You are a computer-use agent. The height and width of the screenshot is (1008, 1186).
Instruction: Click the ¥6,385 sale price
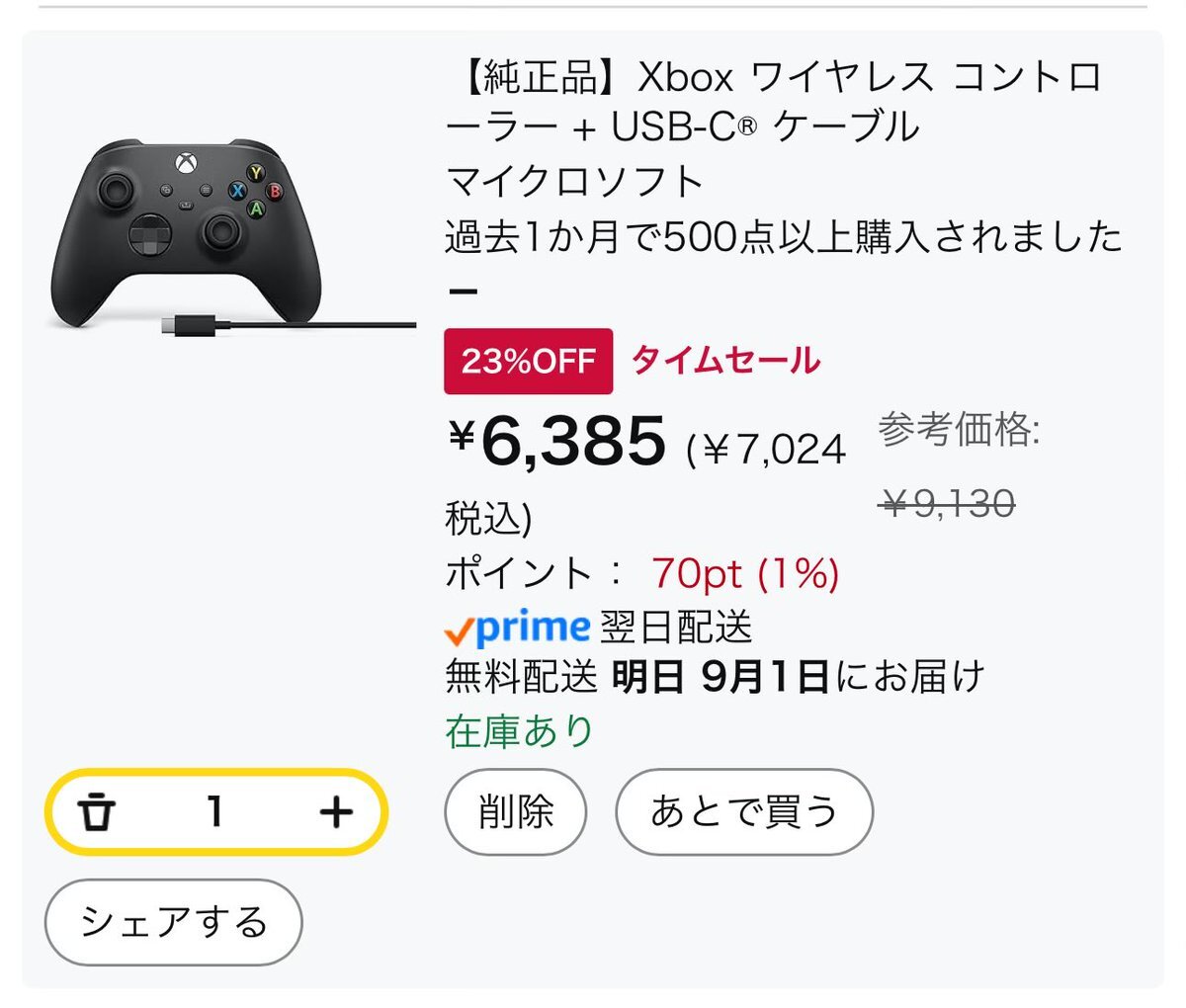click(557, 441)
